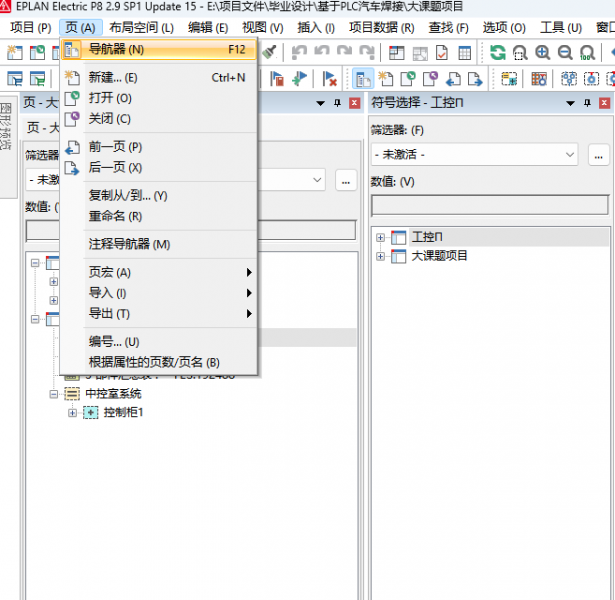
Task: Open the 编辑 (E) menu
Action: coord(207,27)
